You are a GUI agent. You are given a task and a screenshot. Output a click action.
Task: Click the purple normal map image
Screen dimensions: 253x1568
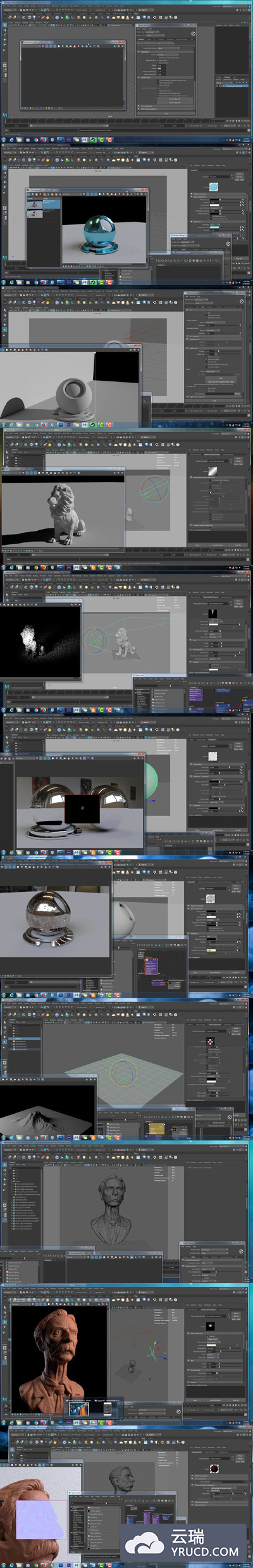41,1520
